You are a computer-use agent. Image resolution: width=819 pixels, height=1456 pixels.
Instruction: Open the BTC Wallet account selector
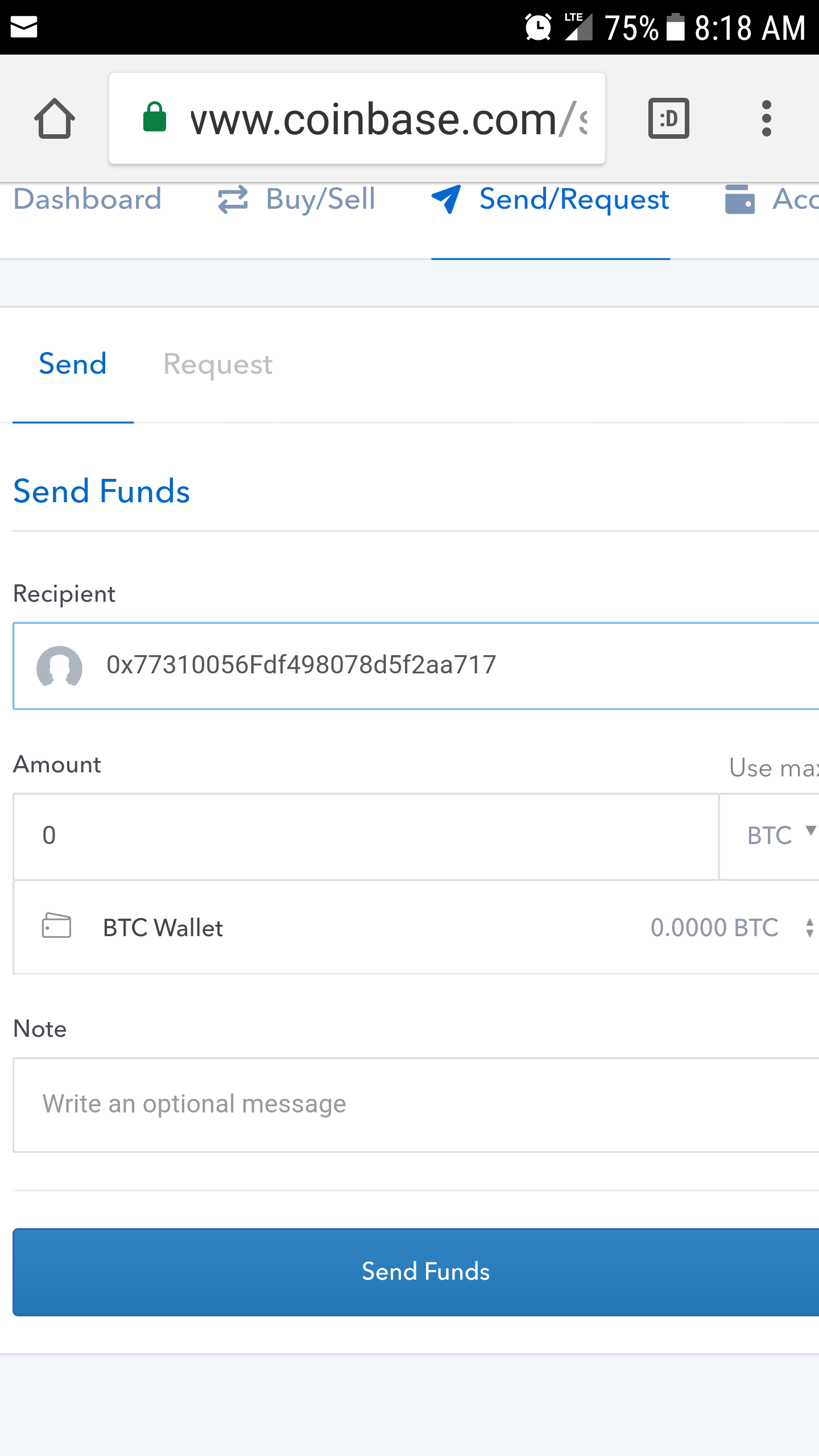(415, 928)
